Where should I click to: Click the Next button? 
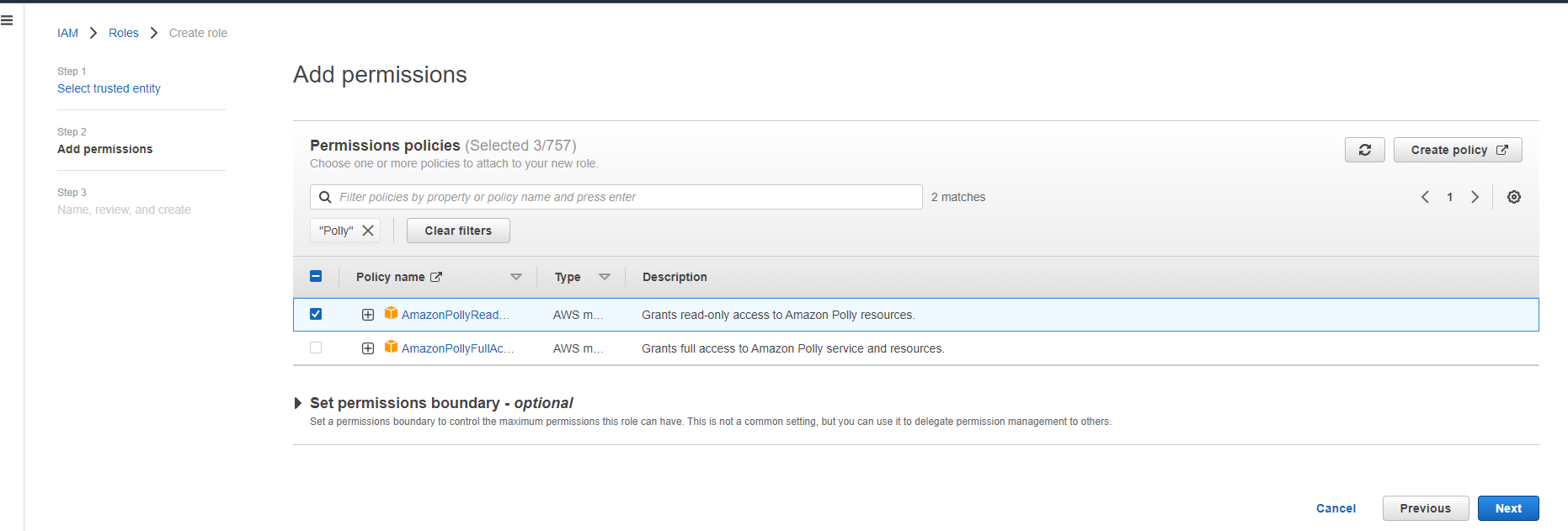coord(1507,508)
